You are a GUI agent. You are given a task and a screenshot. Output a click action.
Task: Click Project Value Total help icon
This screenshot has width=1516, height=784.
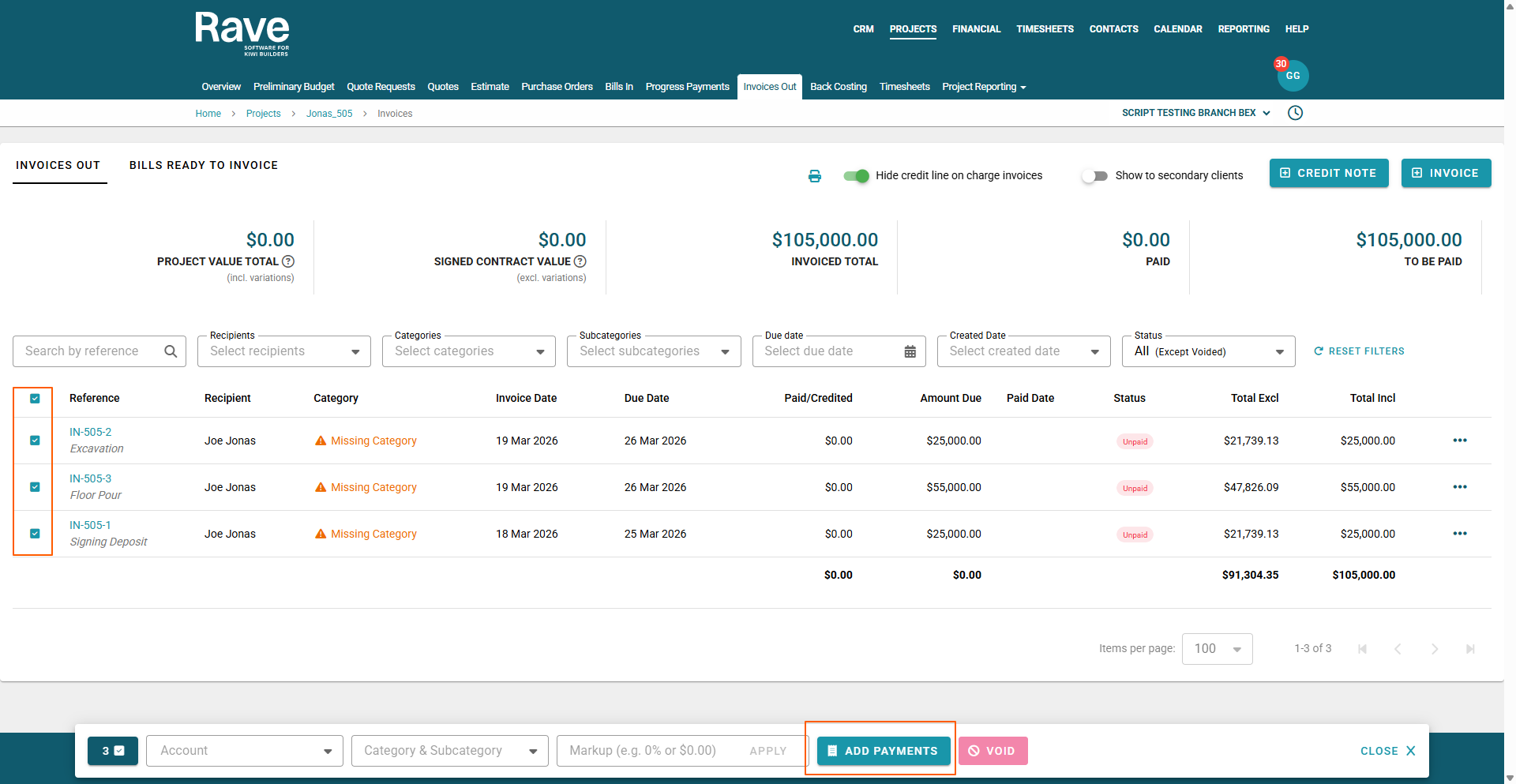(288, 261)
